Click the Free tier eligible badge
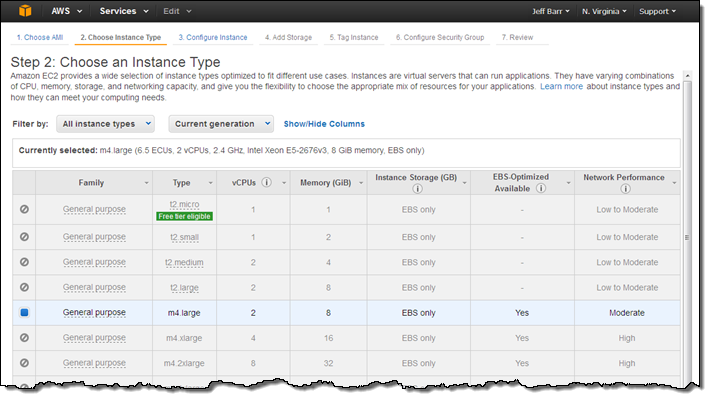The height and width of the screenshot is (399, 710). click(x=184, y=216)
